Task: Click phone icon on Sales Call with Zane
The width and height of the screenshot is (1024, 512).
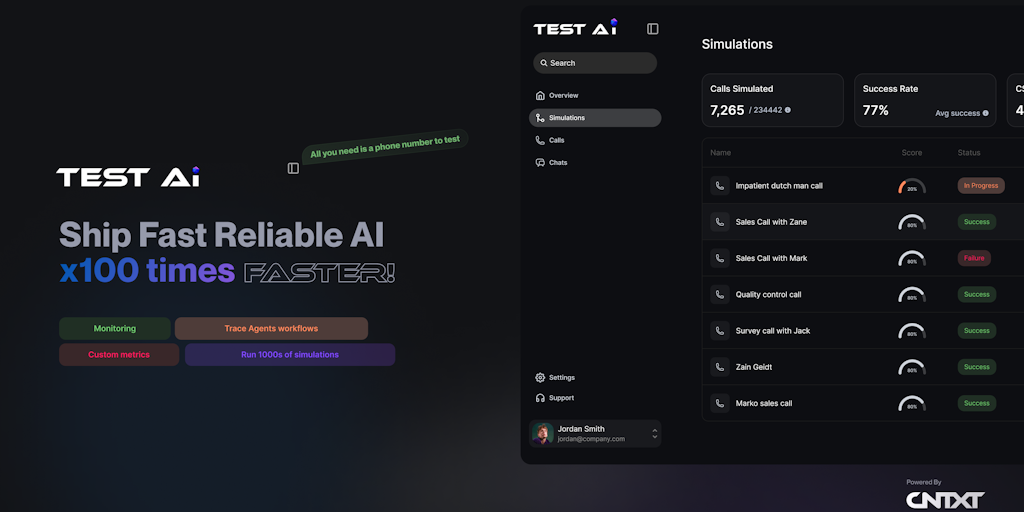Action: tap(720, 222)
